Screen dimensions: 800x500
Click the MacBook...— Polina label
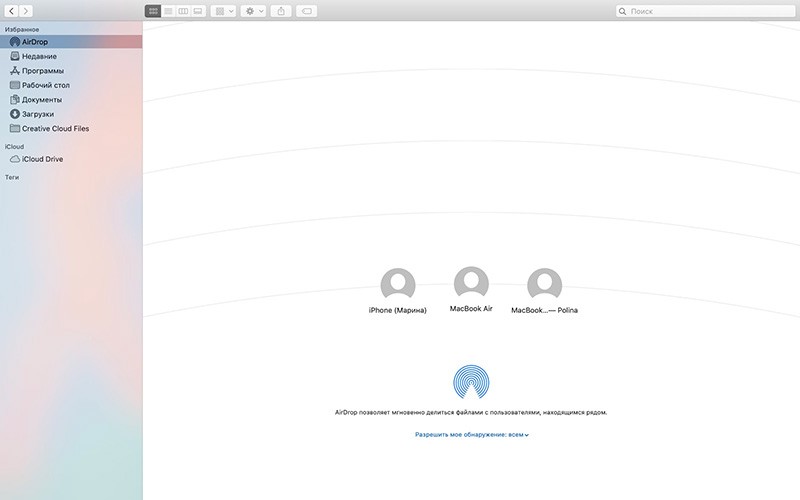544,310
